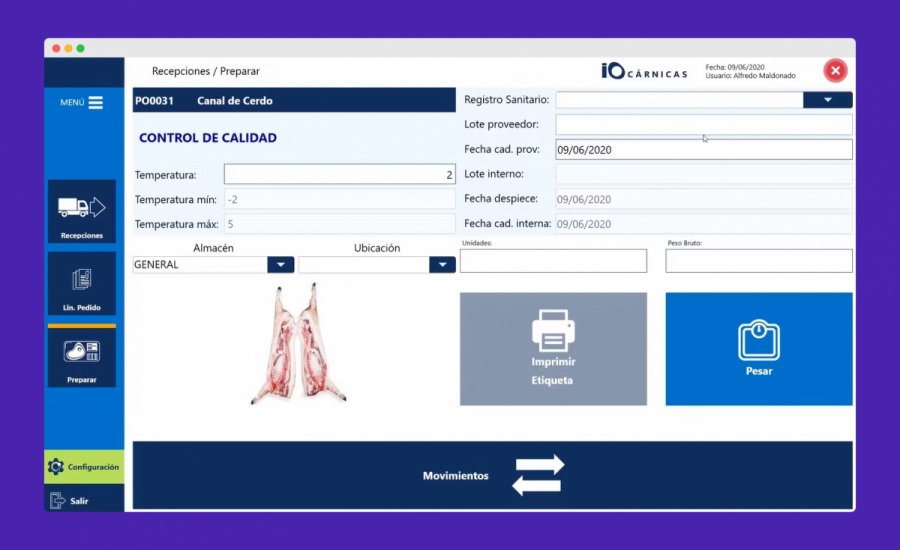The height and width of the screenshot is (550, 900).
Task: Click the red X close button
Action: click(835, 71)
